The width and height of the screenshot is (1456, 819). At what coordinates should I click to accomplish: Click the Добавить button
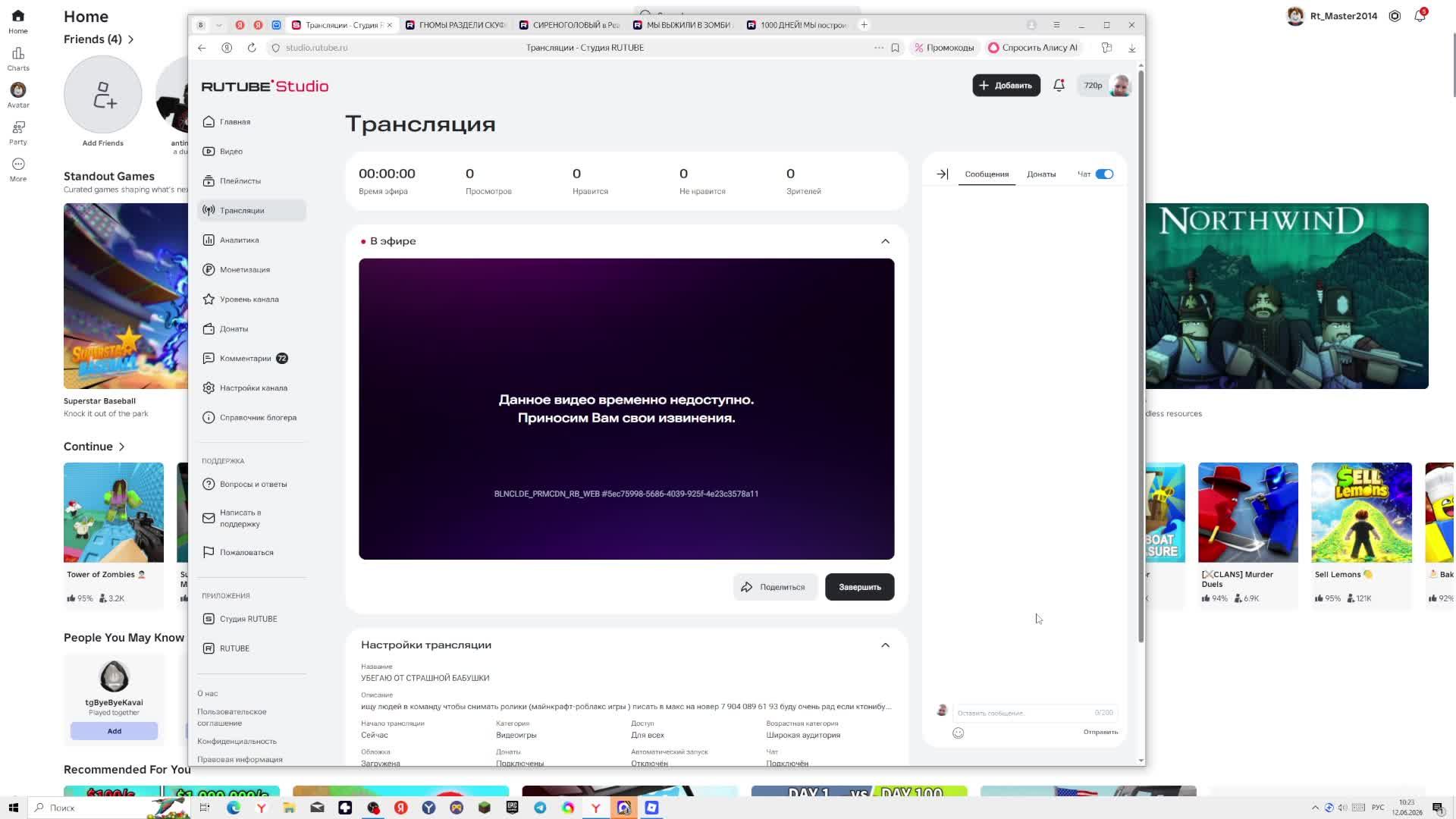pos(1006,85)
